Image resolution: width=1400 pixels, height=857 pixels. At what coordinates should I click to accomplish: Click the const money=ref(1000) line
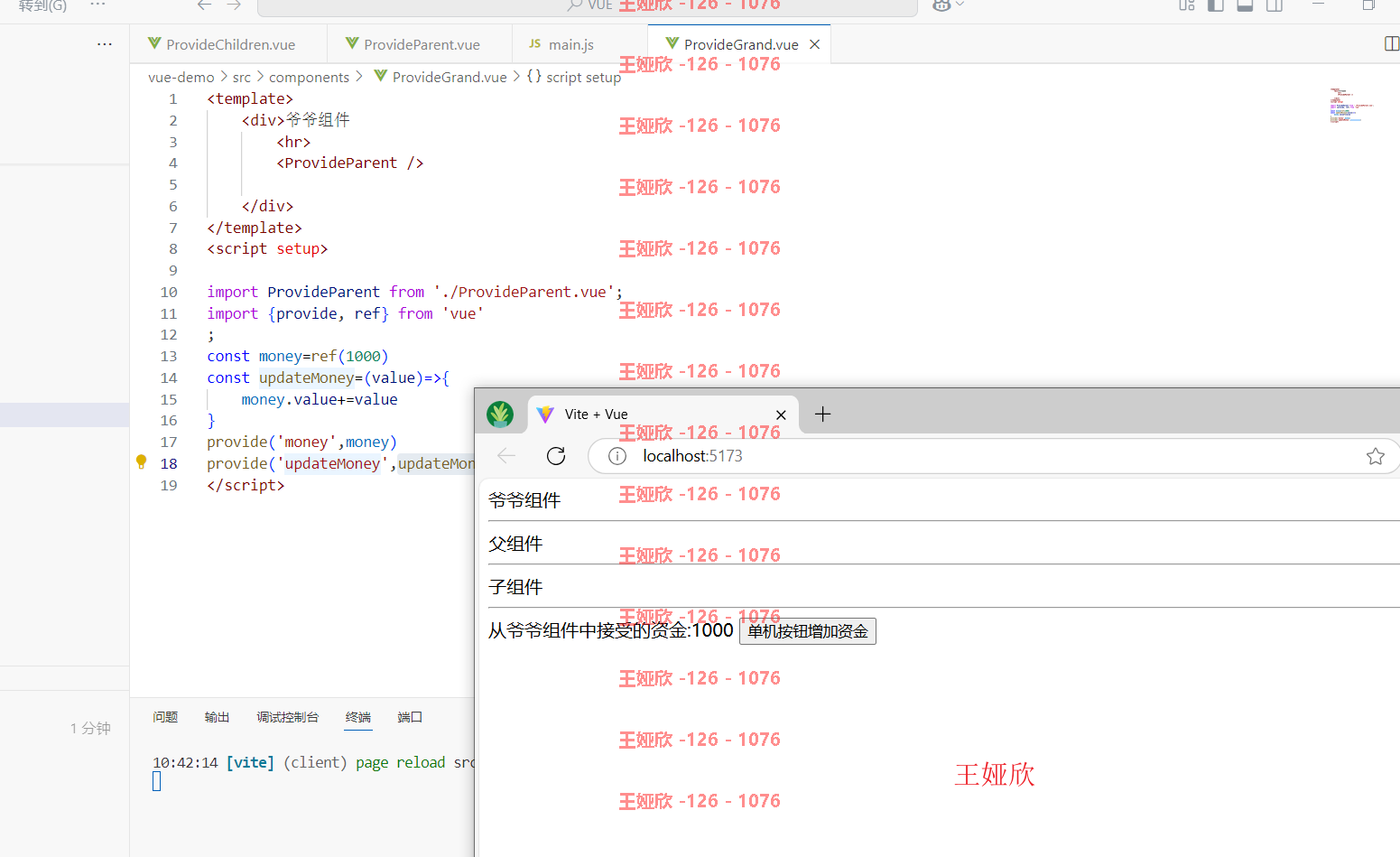click(298, 356)
